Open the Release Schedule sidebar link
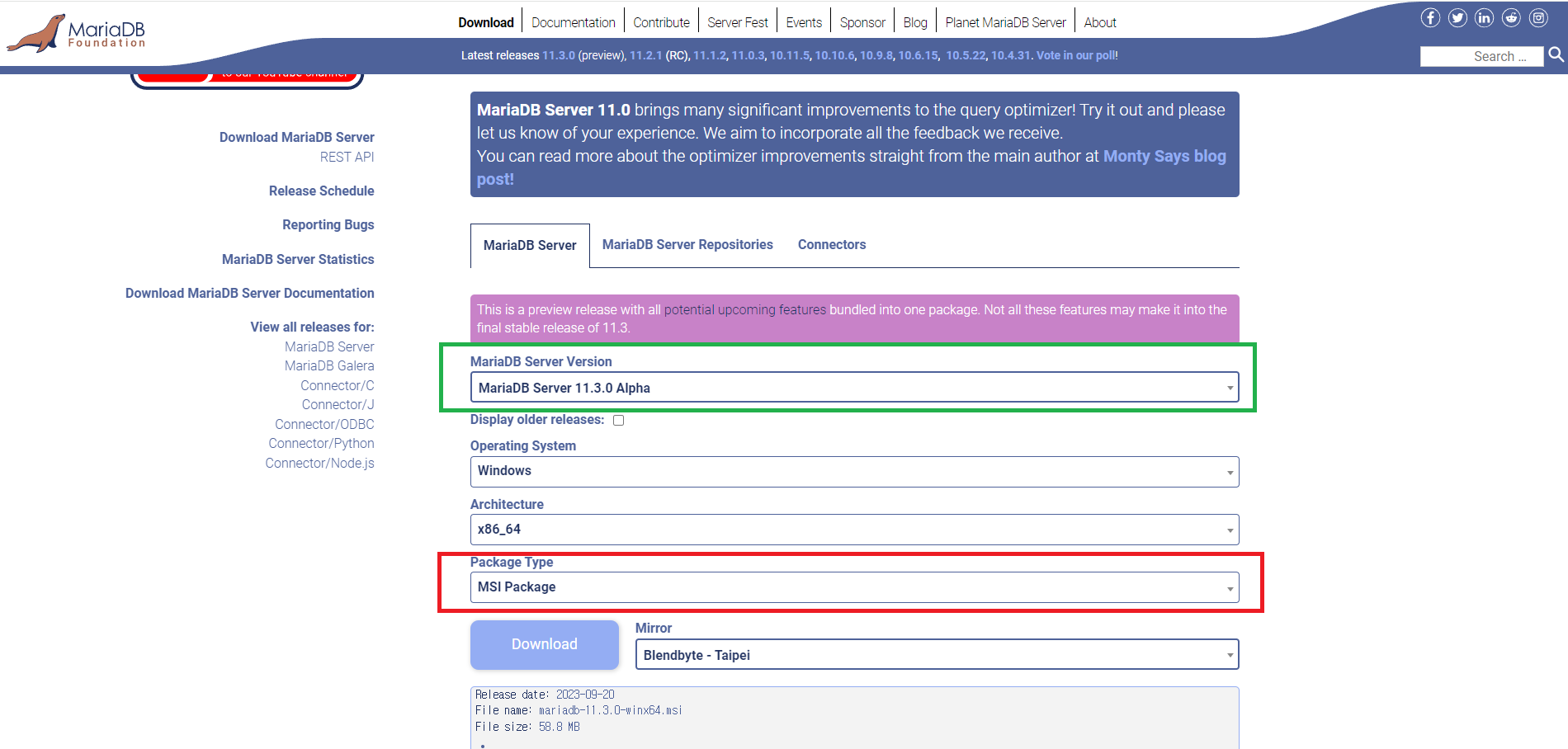The height and width of the screenshot is (749, 1568). tap(322, 191)
